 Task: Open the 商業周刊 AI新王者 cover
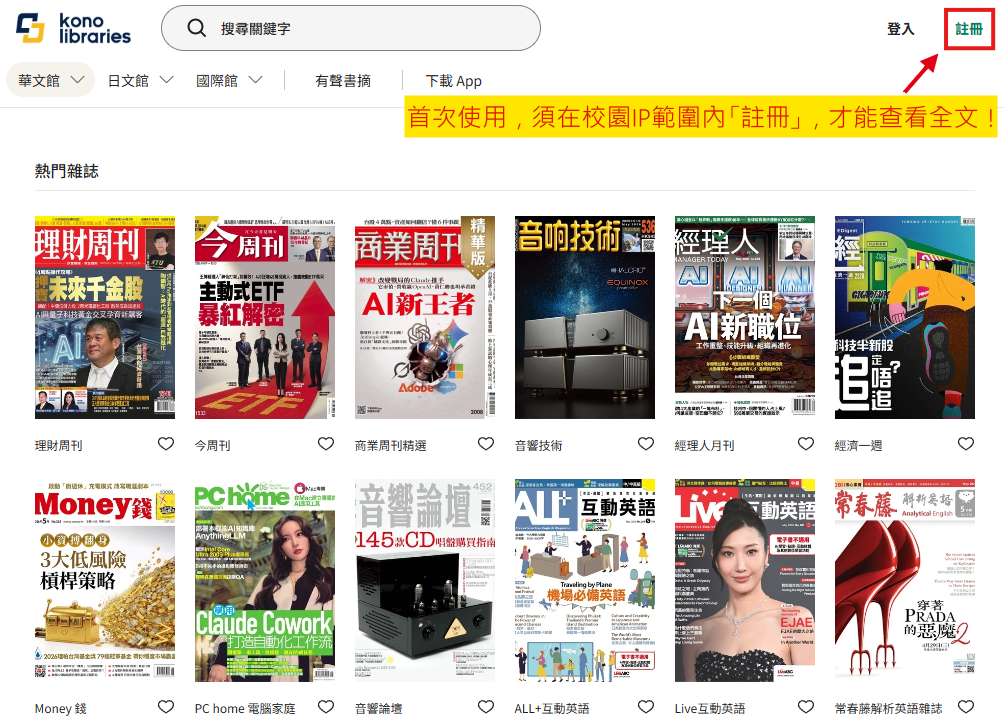(x=425, y=318)
